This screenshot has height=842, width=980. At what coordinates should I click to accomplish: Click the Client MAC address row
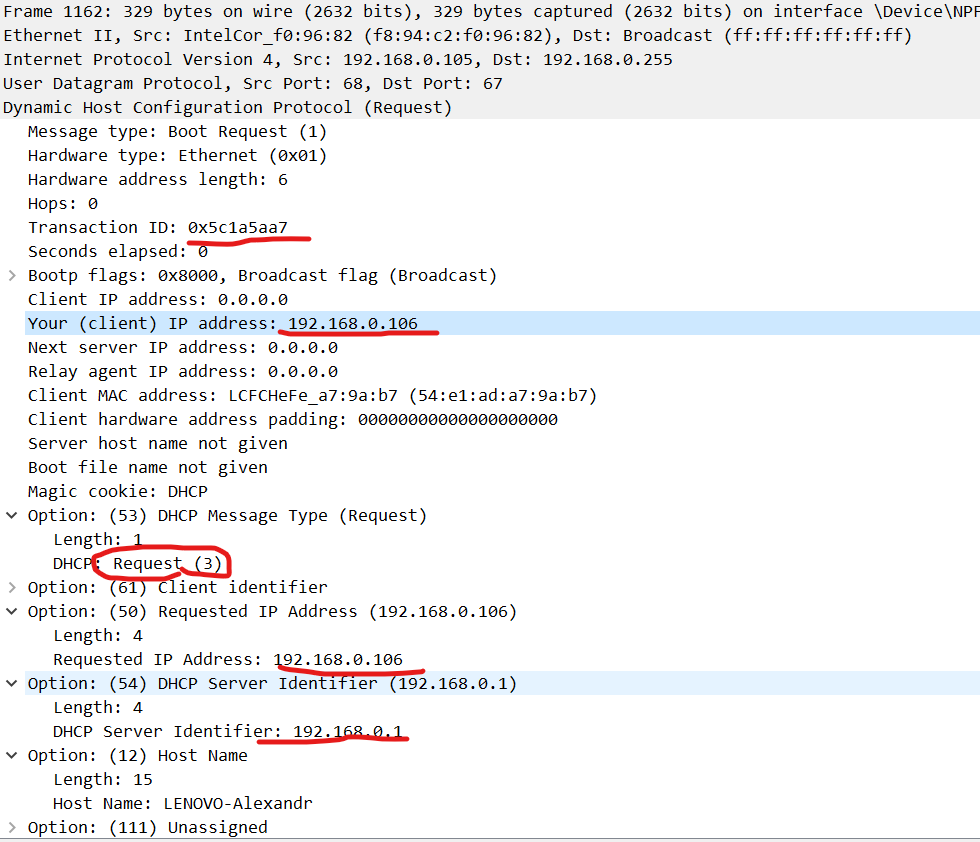312,396
